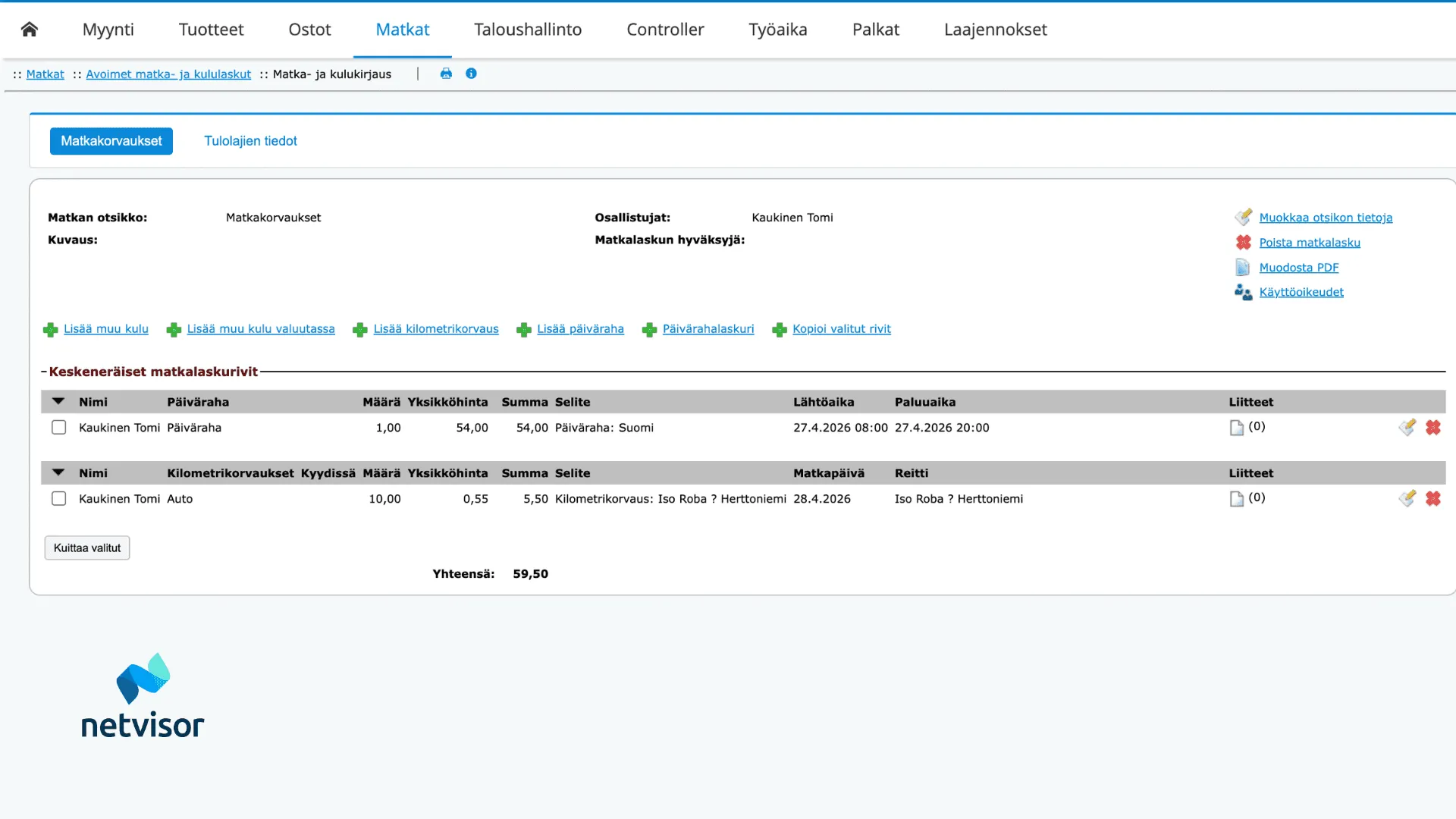Viewport: 1456px width, 819px height.
Task: Click the Controller menu item
Action: (665, 30)
